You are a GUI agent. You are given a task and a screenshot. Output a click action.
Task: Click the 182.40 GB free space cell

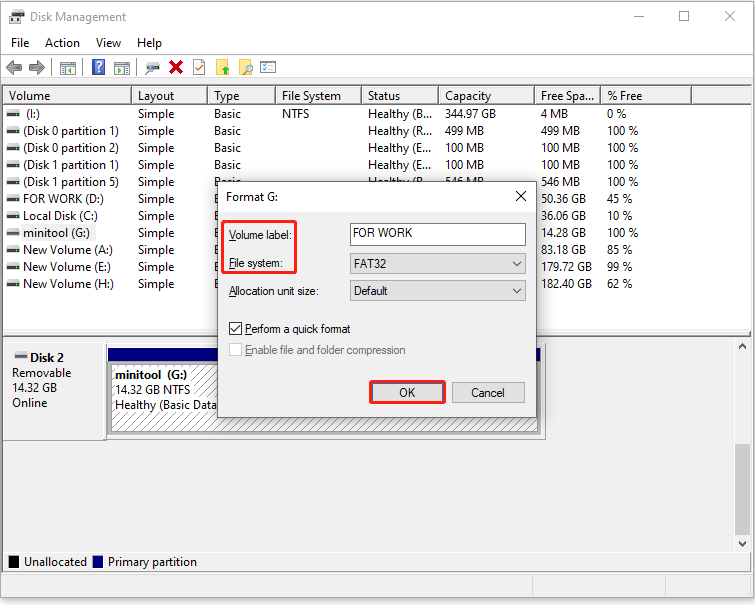coord(566,283)
